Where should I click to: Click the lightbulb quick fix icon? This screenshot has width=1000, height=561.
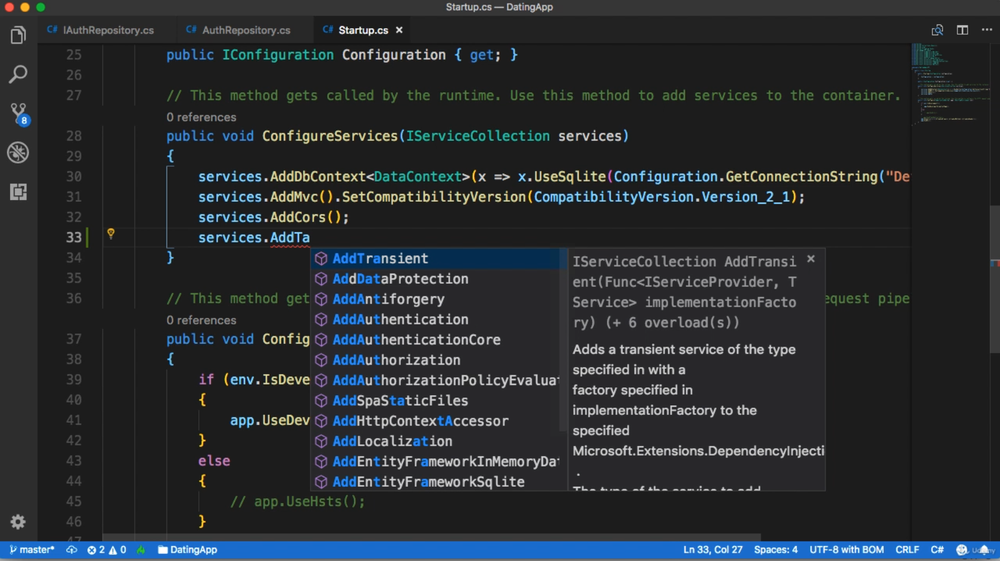tap(111, 234)
